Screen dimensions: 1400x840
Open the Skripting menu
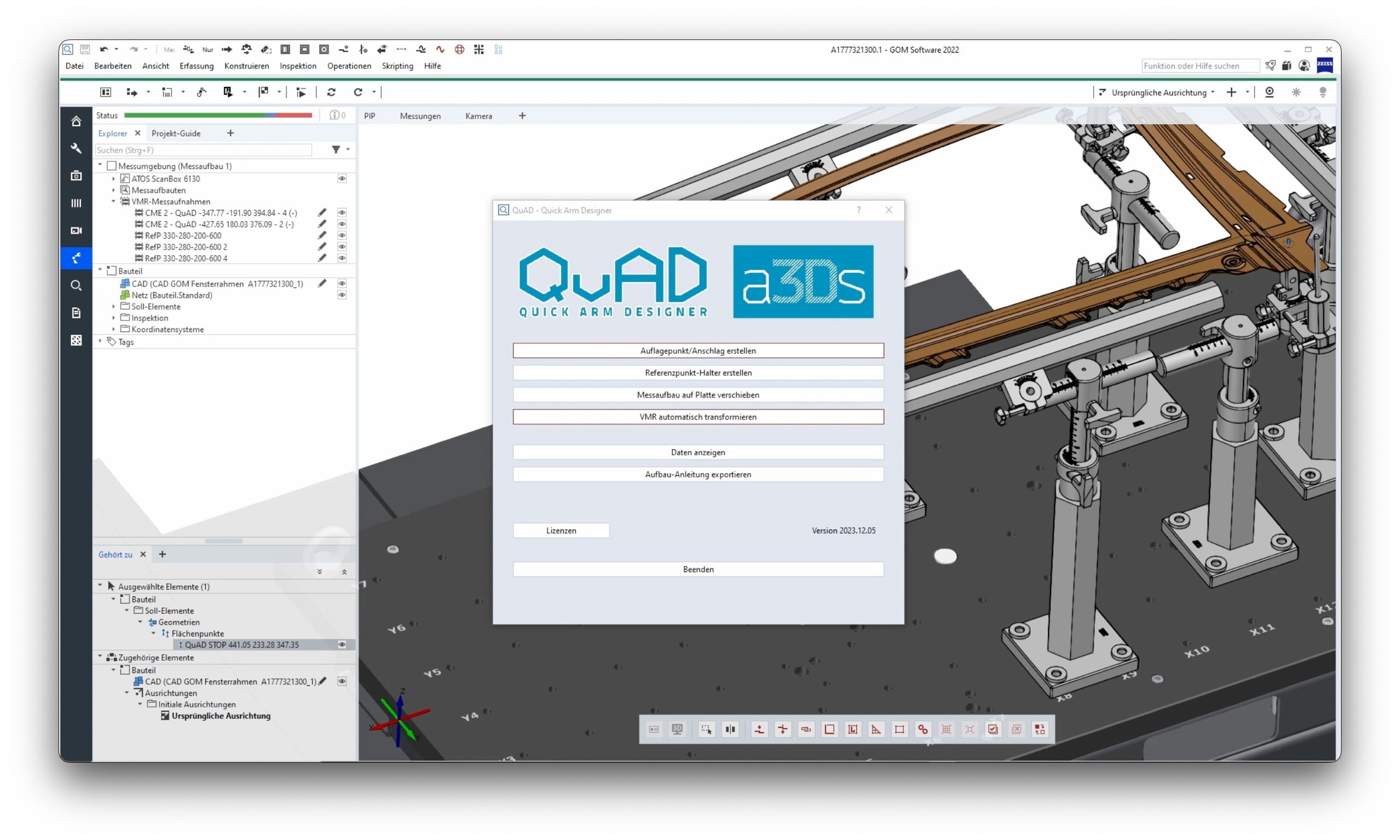click(x=397, y=66)
